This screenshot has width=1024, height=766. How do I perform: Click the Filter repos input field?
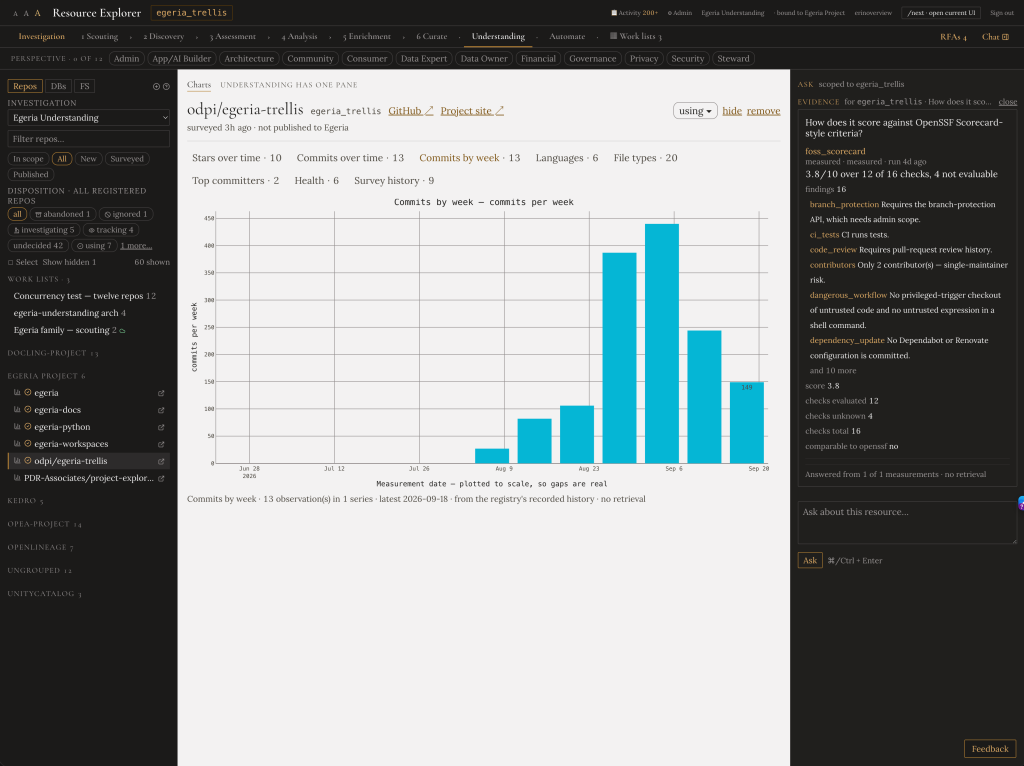88,138
